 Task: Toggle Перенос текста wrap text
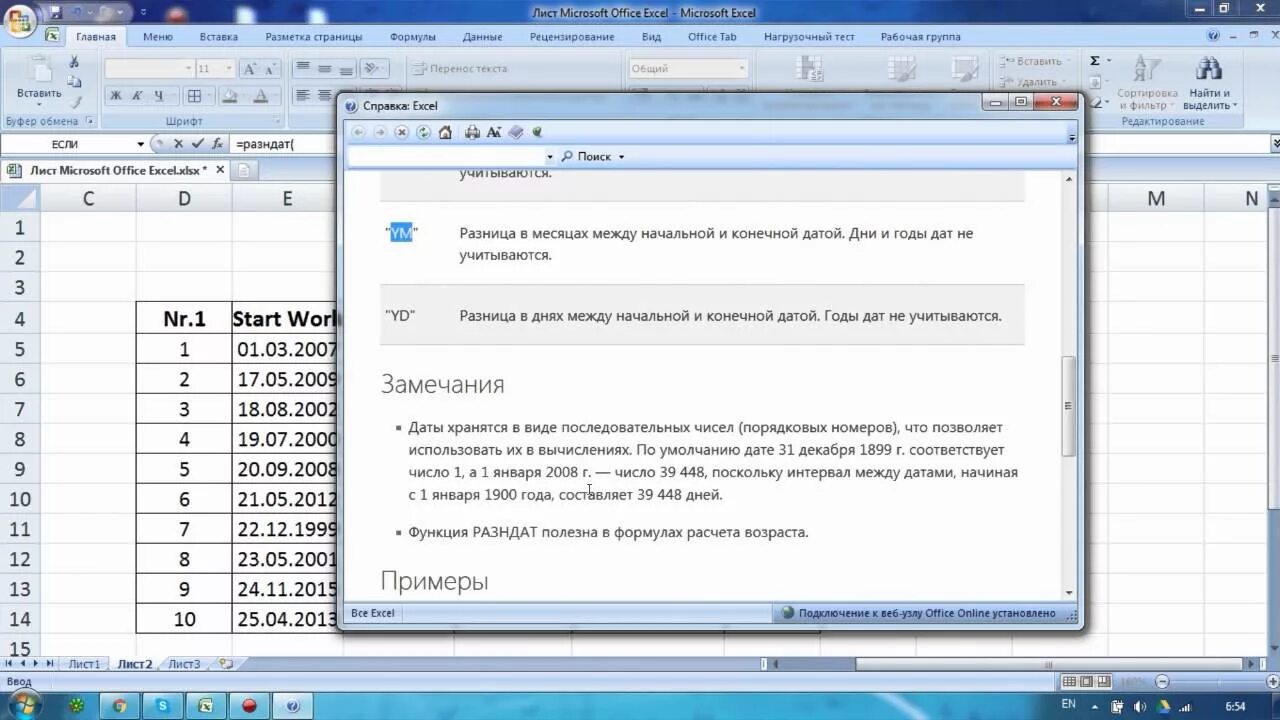461,68
